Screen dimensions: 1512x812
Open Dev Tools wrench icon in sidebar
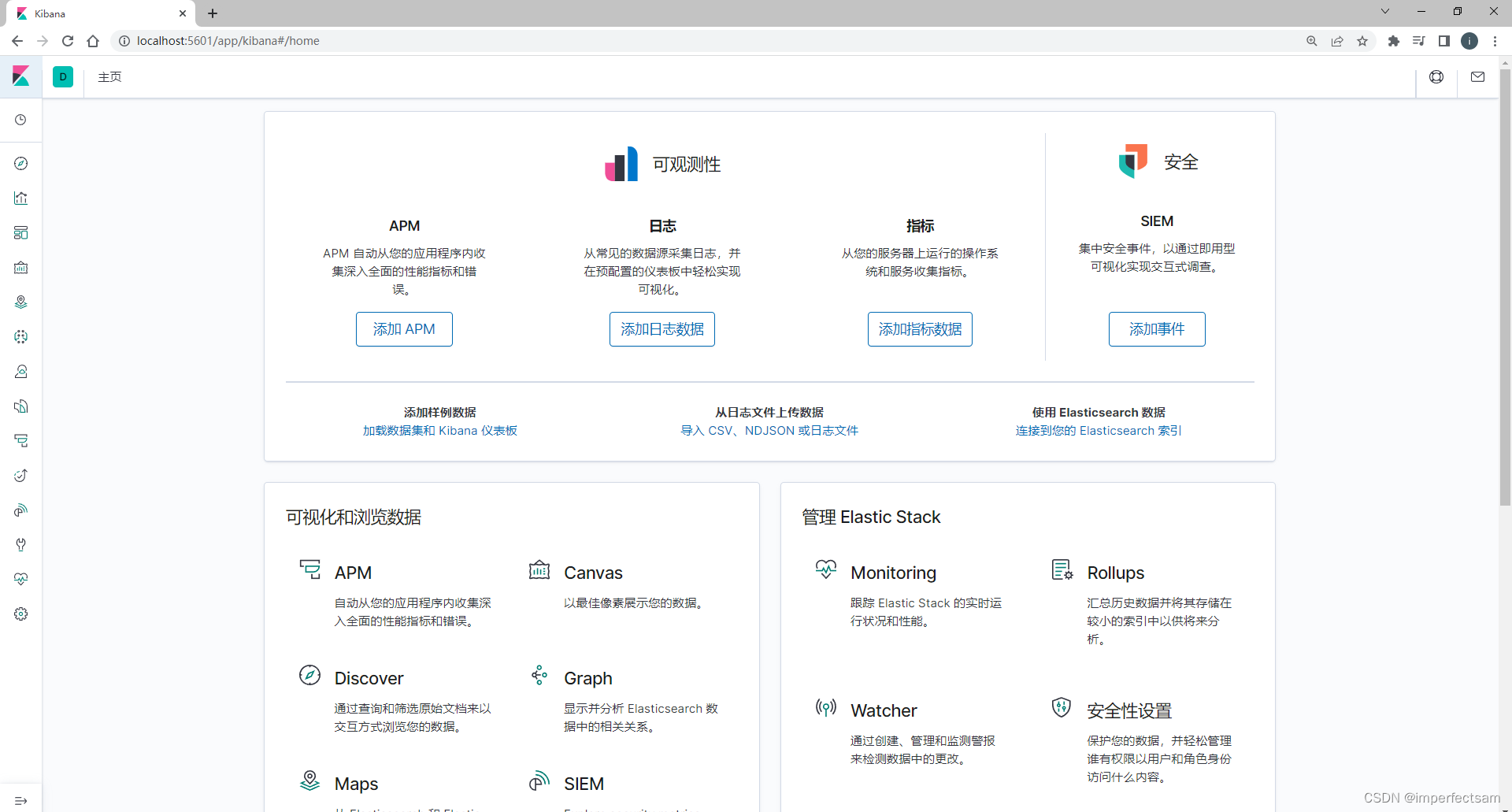point(21,544)
